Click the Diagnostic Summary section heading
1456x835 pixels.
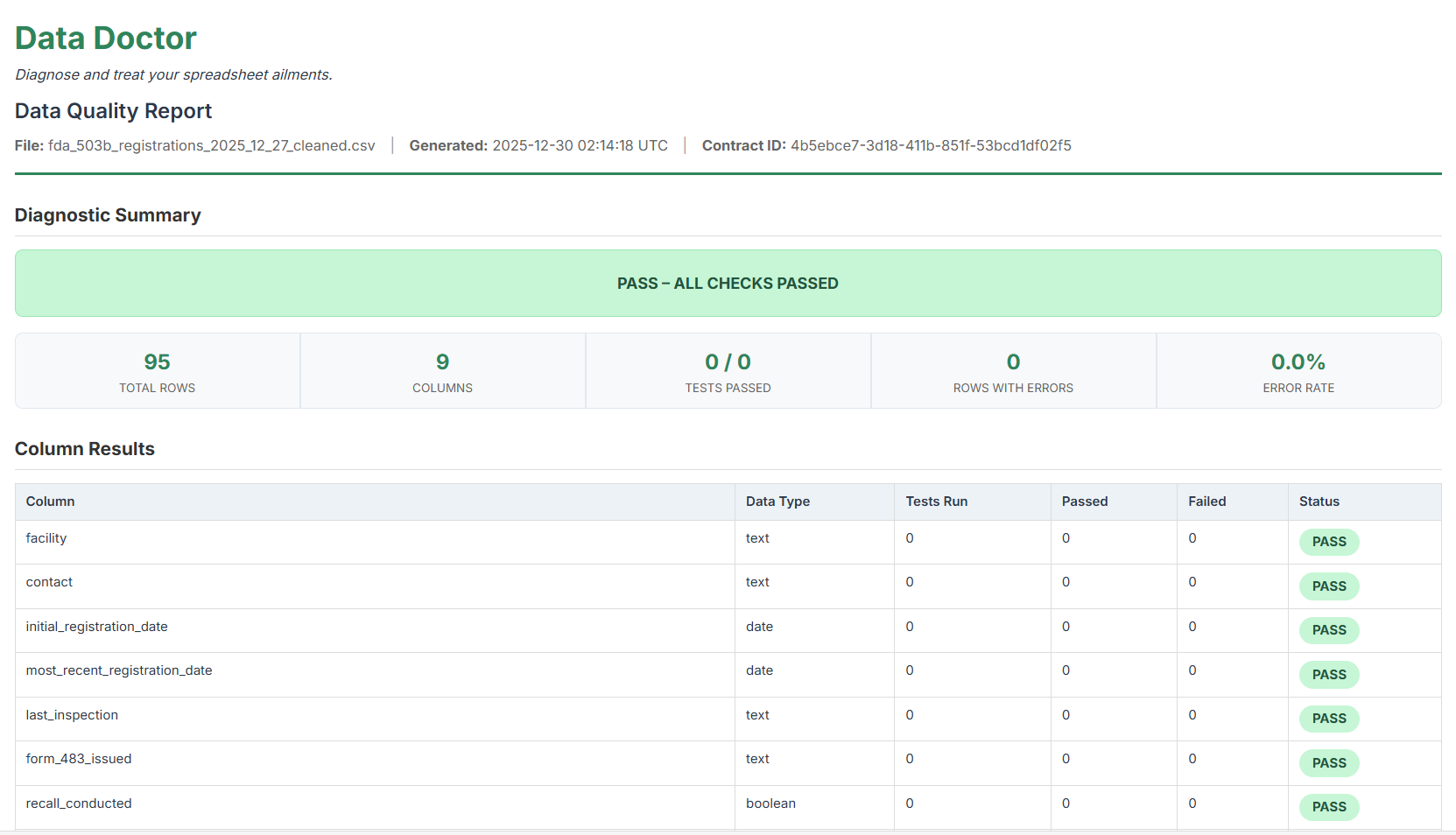click(x=108, y=215)
